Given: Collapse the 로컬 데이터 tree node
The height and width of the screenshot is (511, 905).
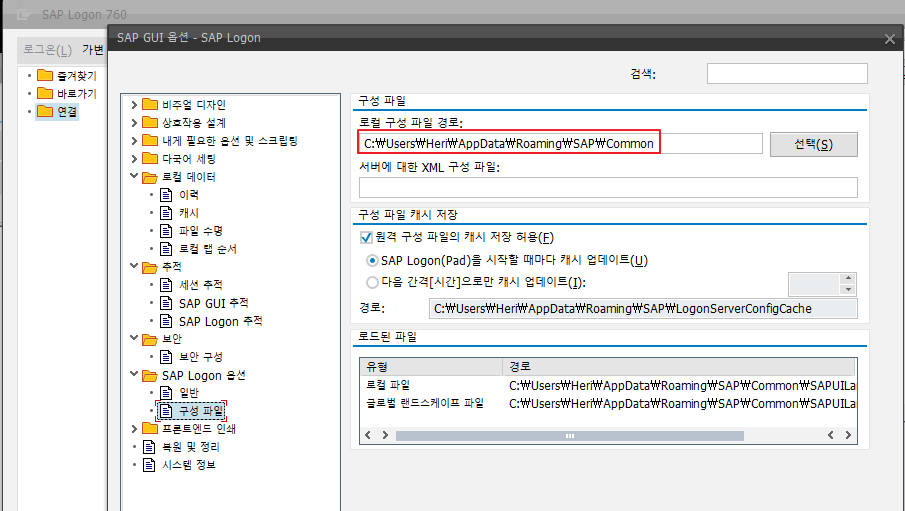Looking at the screenshot, I should coord(134,176).
